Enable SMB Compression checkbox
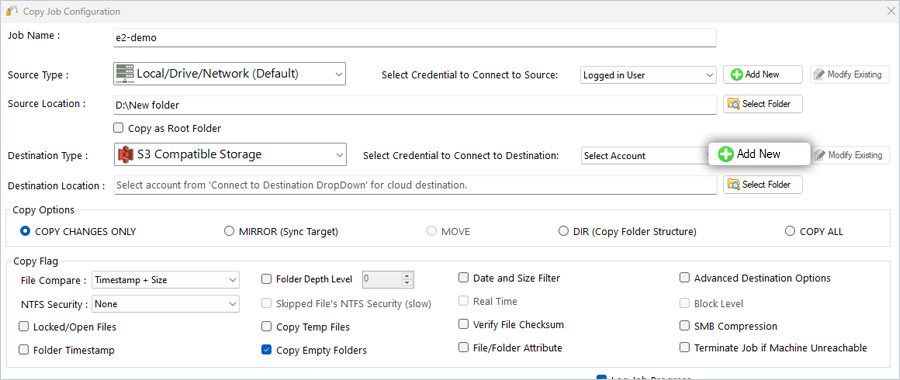 (x=684, y=326)
